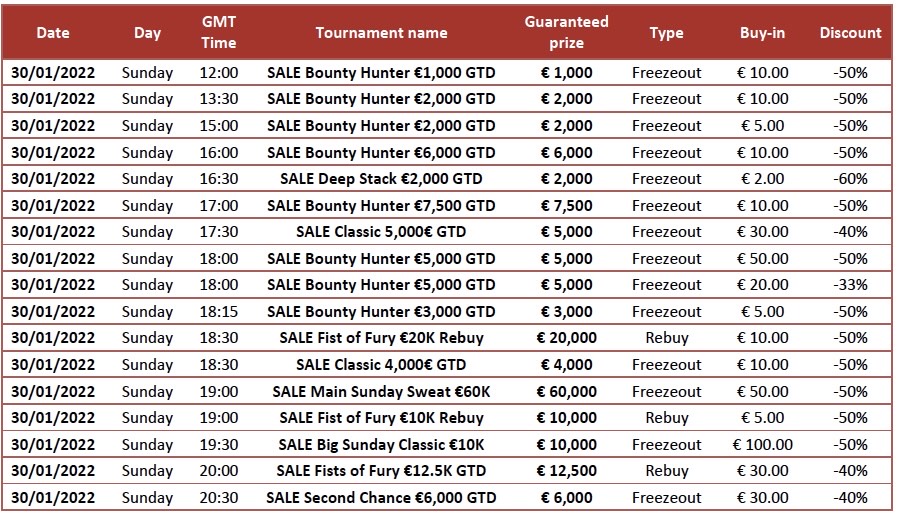Click the 18:15 time cell
The image size is (898, 517).
[219, 311]
